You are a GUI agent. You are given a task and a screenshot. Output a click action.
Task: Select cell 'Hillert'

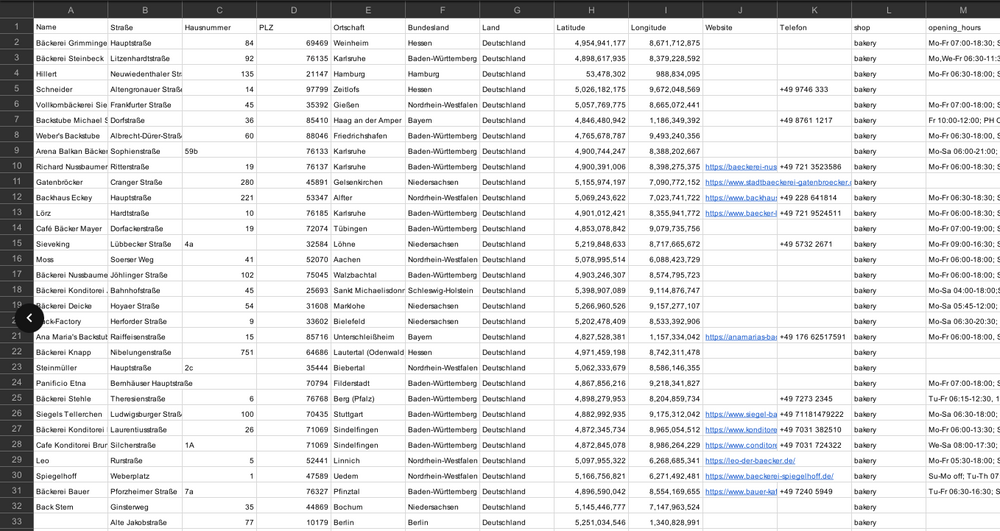click(71, 73)
